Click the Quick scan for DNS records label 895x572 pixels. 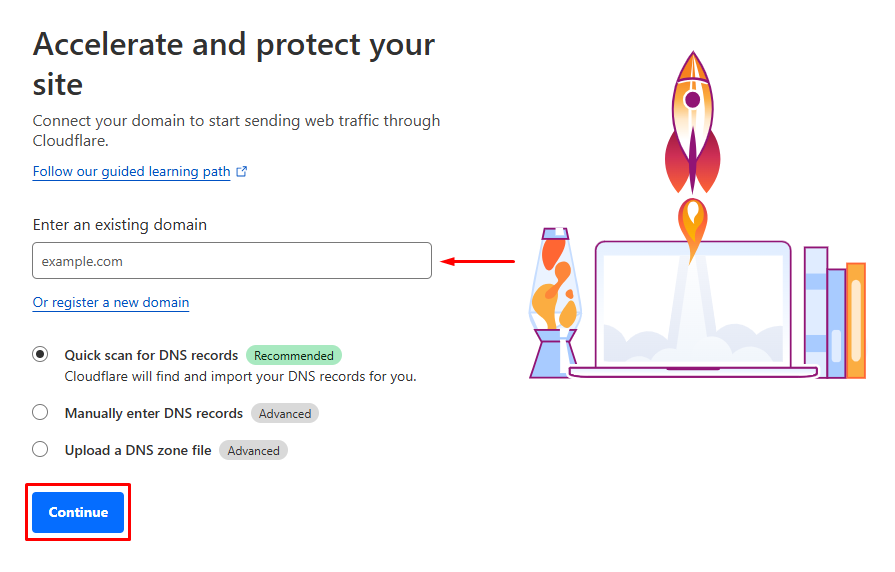[x=151, y=355]
